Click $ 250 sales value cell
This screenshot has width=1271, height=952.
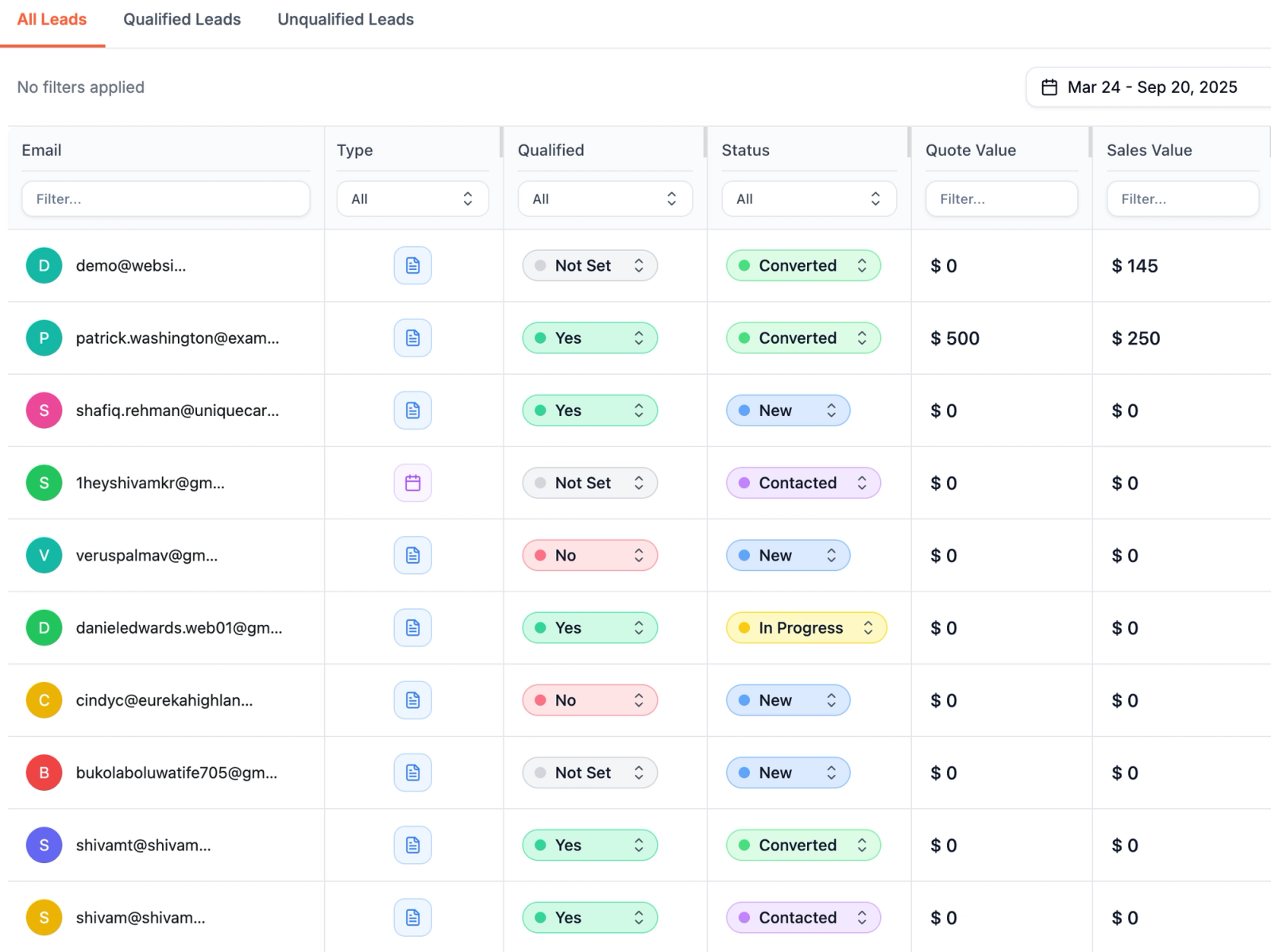click(x=1136, y=338)
